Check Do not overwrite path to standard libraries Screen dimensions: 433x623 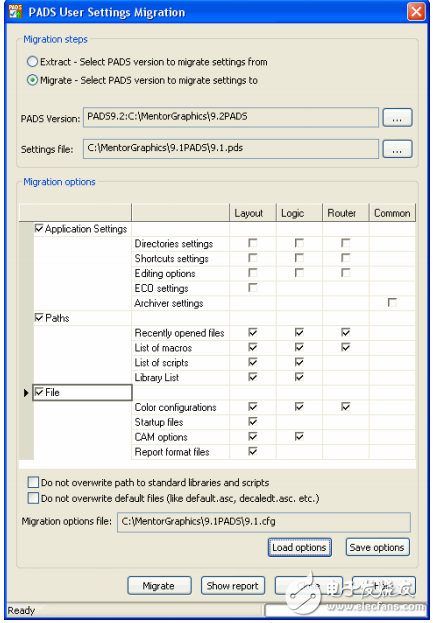pyautogui.click(x=33, y=482)
